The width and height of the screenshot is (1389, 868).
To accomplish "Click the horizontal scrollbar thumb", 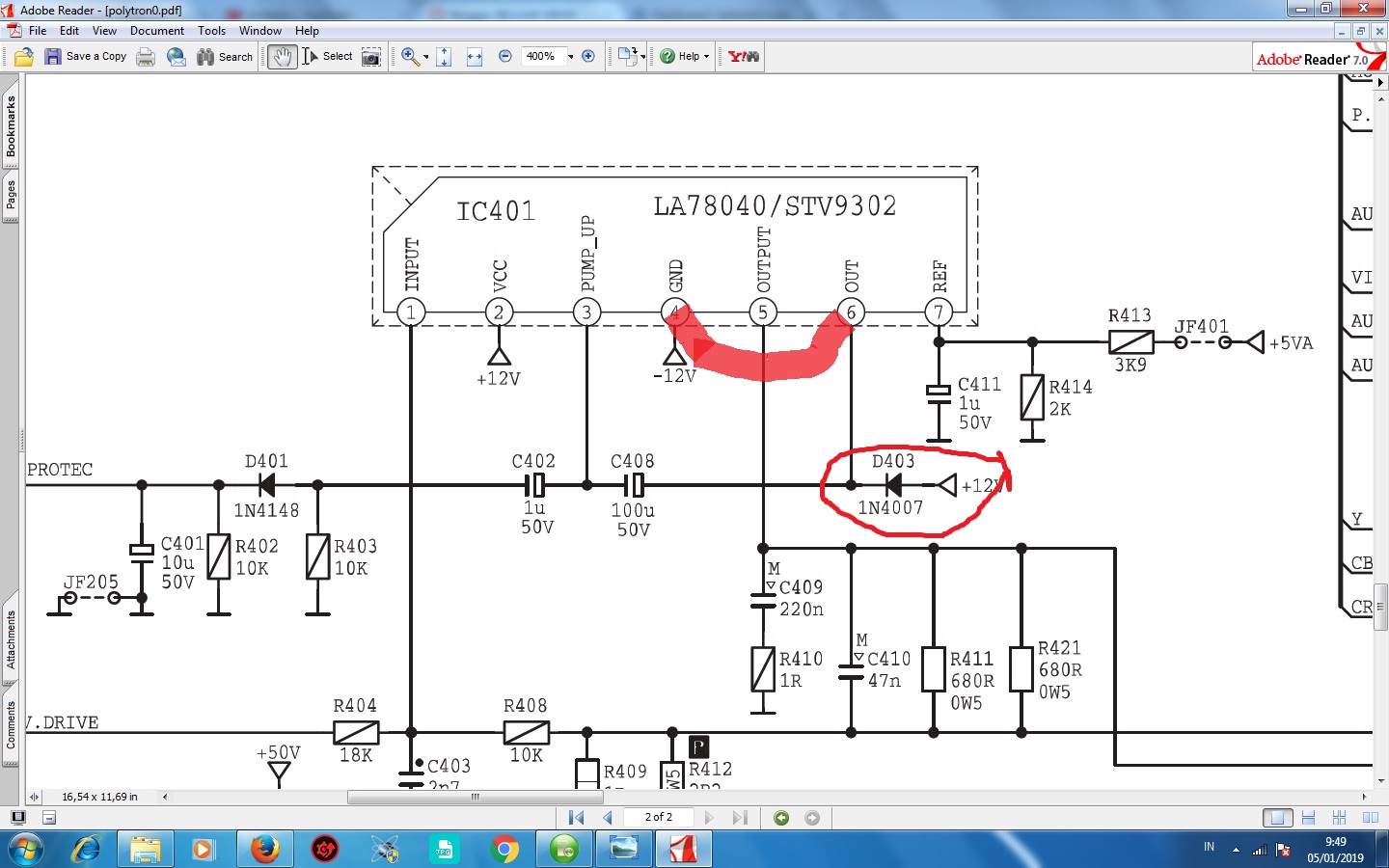I will pyautogui.click(x=475, y=797).
